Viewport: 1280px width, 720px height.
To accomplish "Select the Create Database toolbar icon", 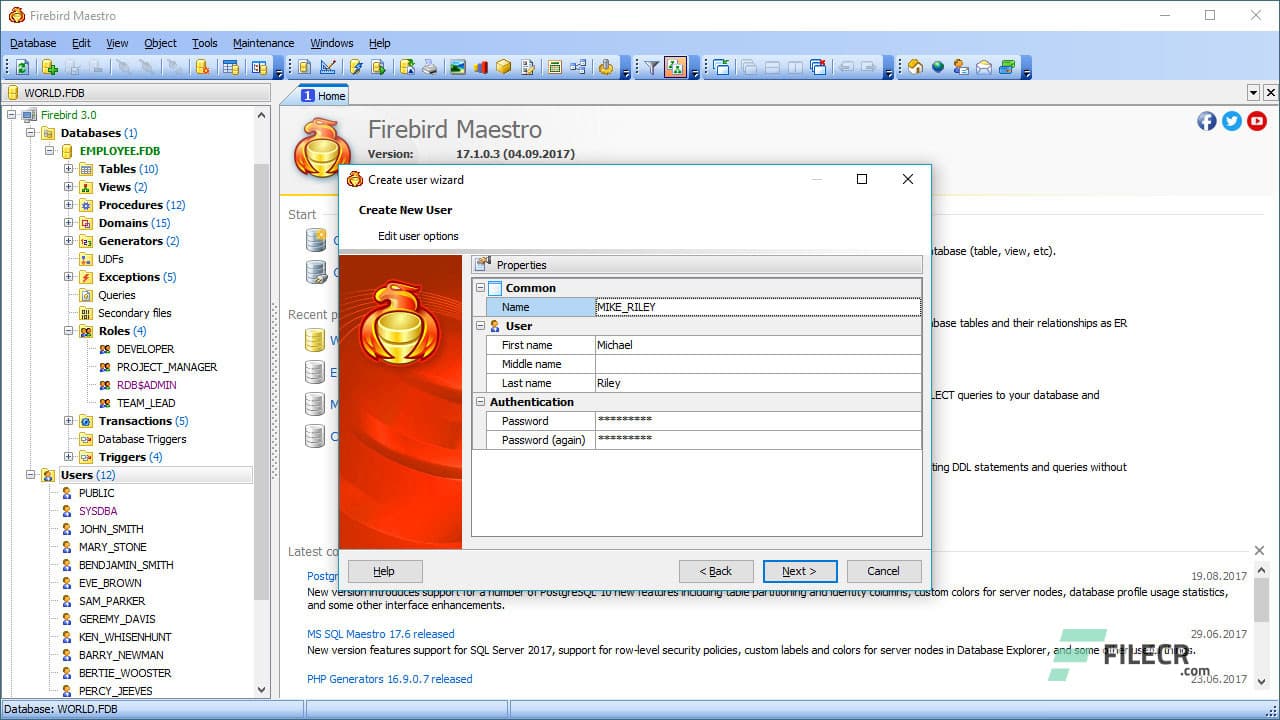I will (x=49, y=67).
